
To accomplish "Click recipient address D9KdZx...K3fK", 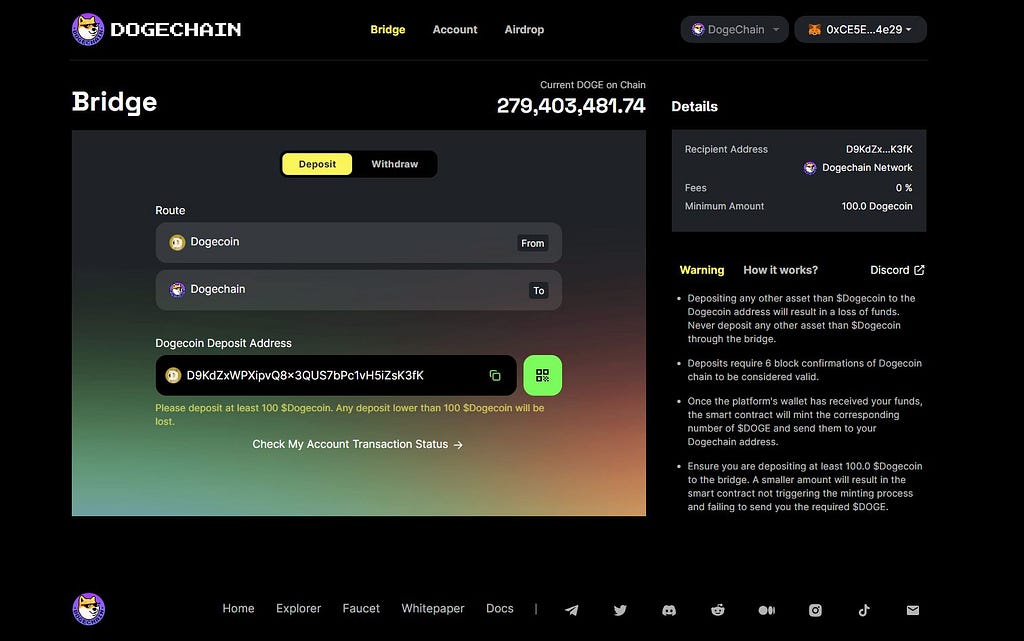I will pos(879,149).
